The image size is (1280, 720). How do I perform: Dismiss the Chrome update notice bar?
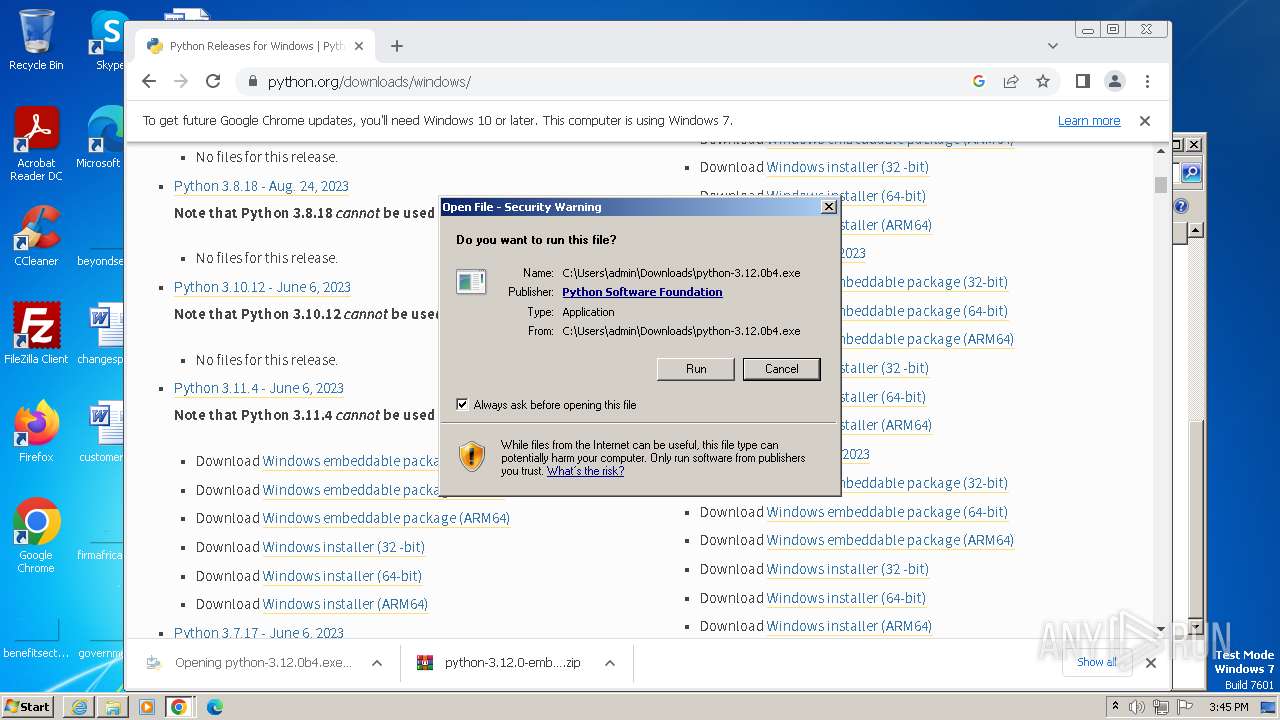(x=1145, y=121)
